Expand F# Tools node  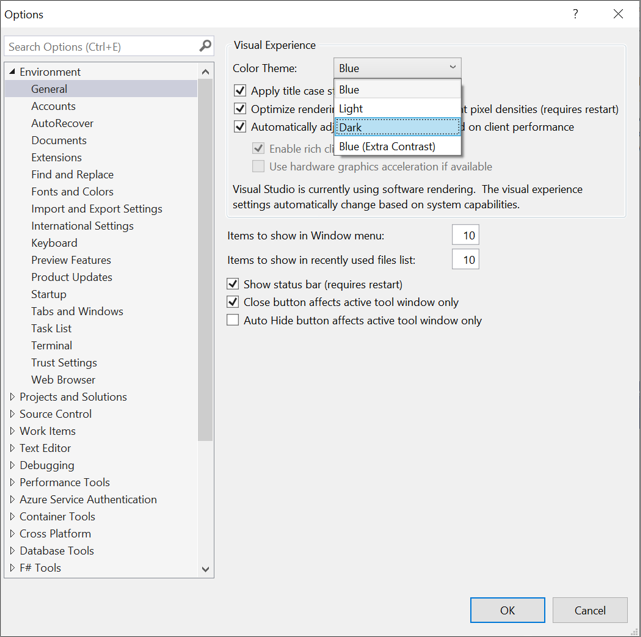(x=12, y=568)
